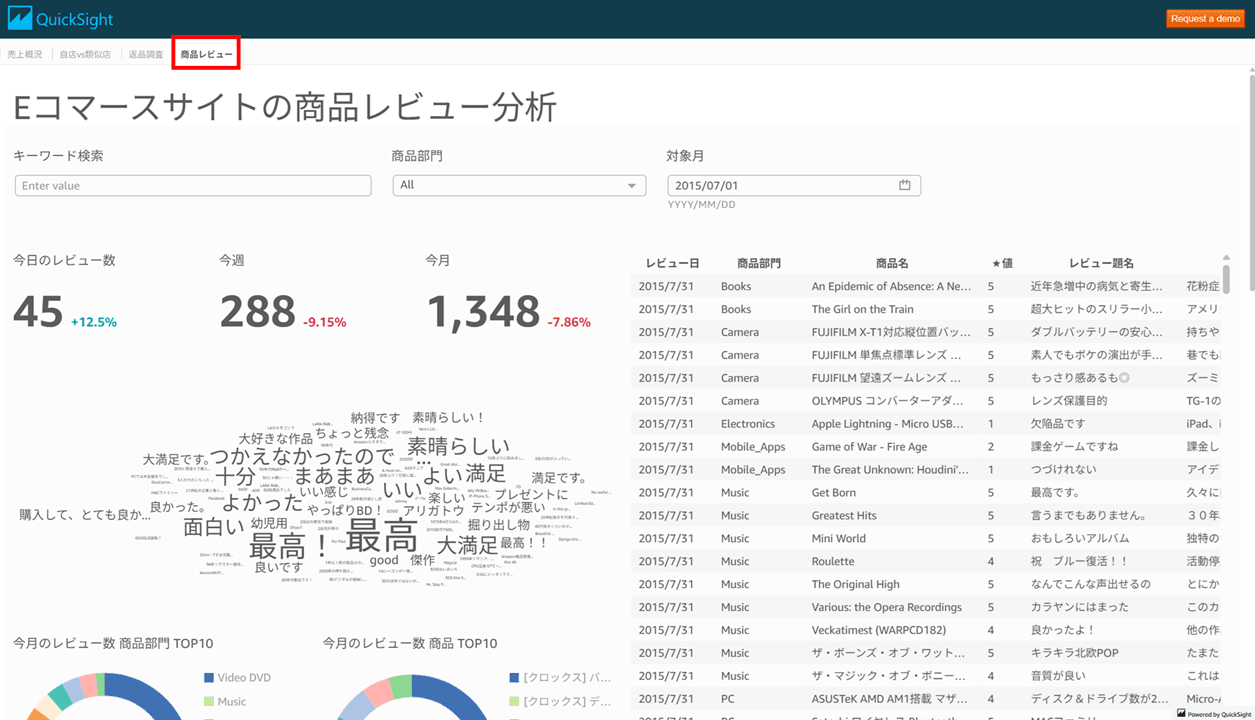This screenshot has height=720, width=1255.
Task: Click the 今月のレビュー数 商品 TOP10 title
Action: (410, 643)
